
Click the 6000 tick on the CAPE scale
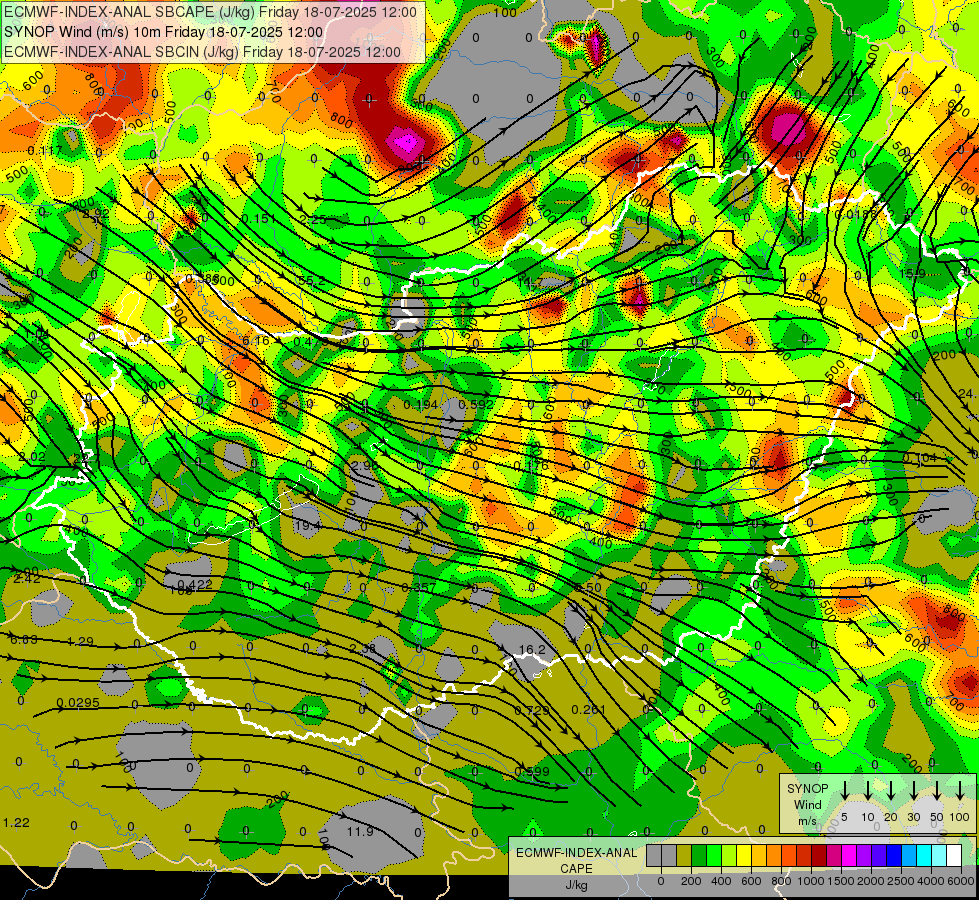(962, 881)
